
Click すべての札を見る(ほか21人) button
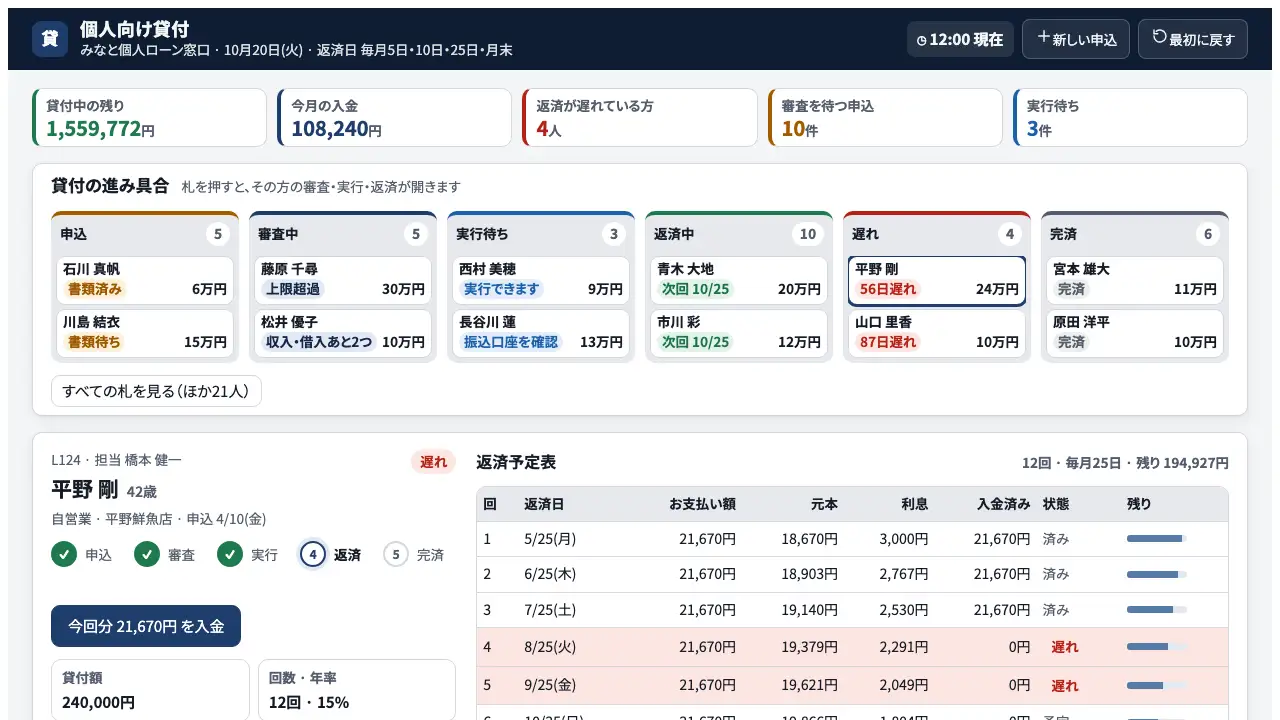[x=156, y=391]
